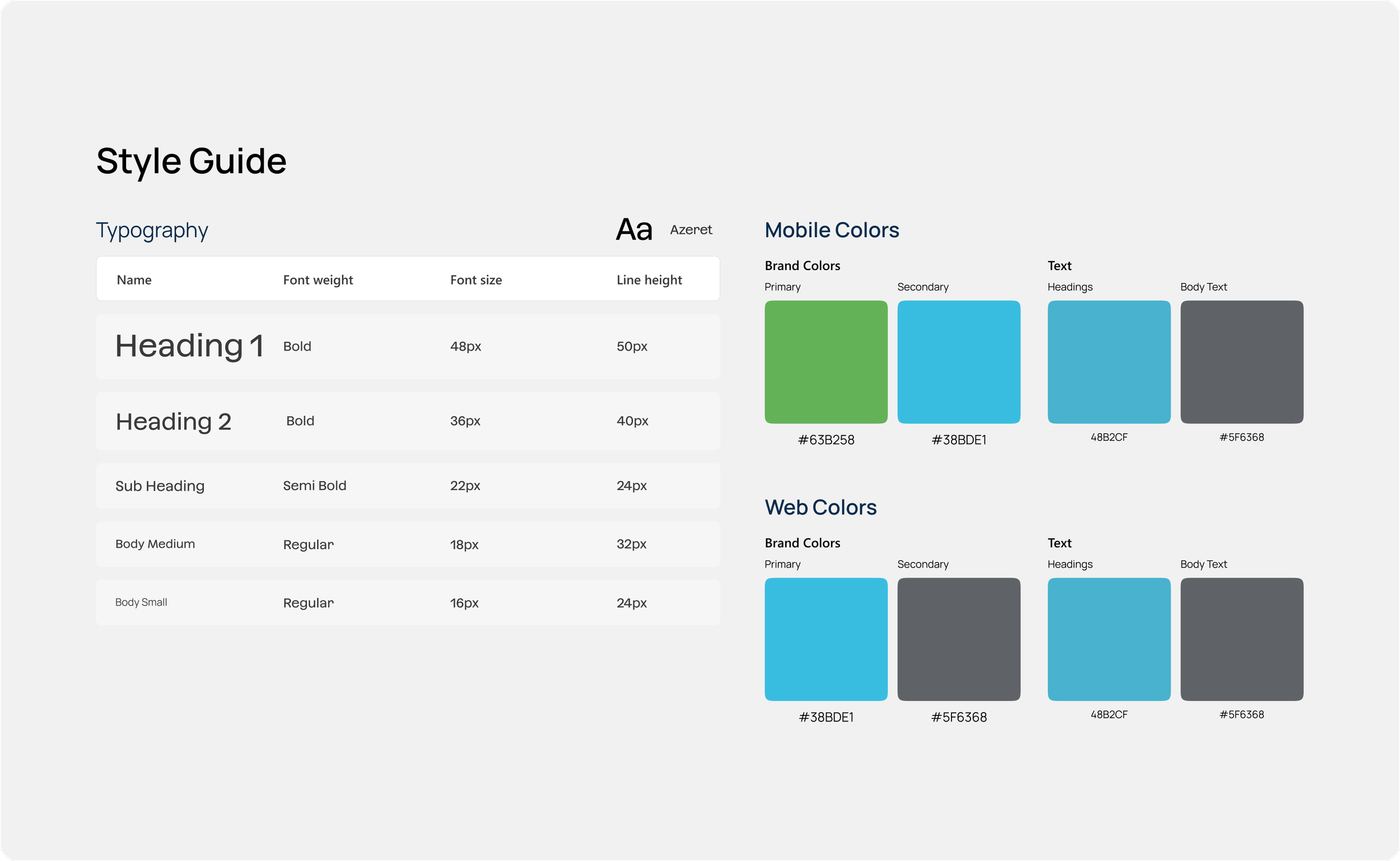Select the Body Medium row name
Screen dimensions: 1400x861
(x=155, y=544)
